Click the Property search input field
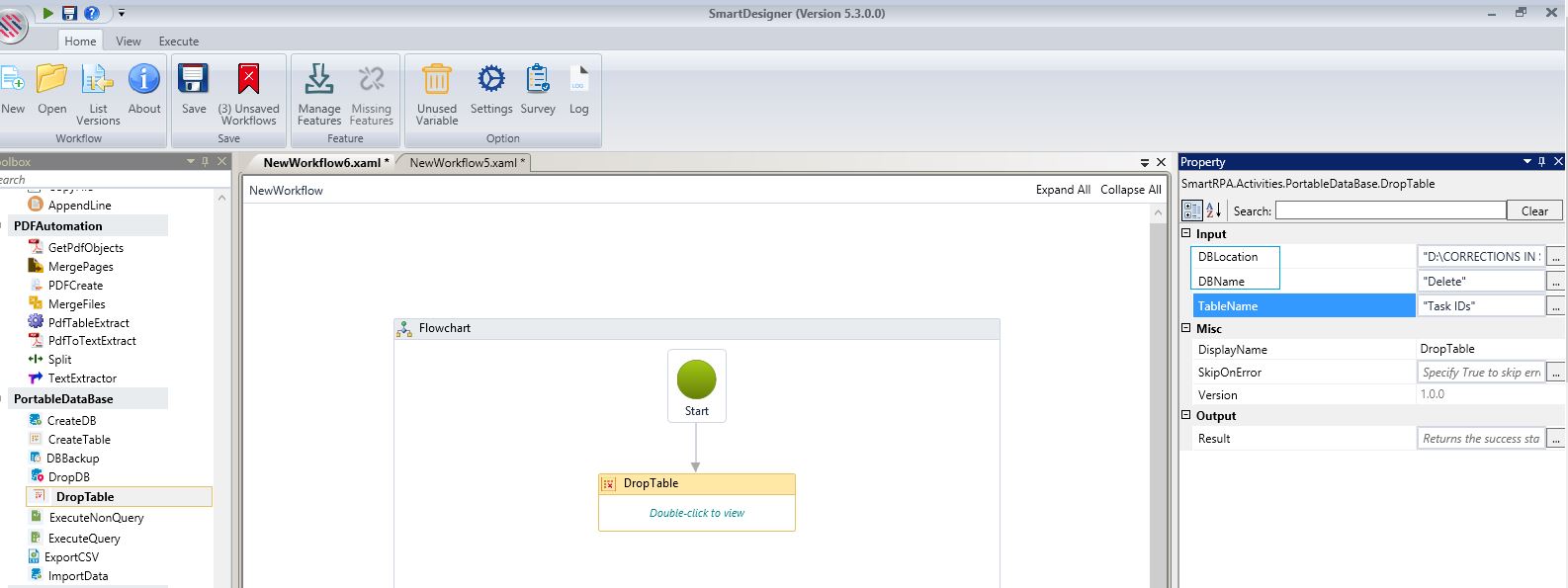 pyautogui.click(x=1390, y=210)
